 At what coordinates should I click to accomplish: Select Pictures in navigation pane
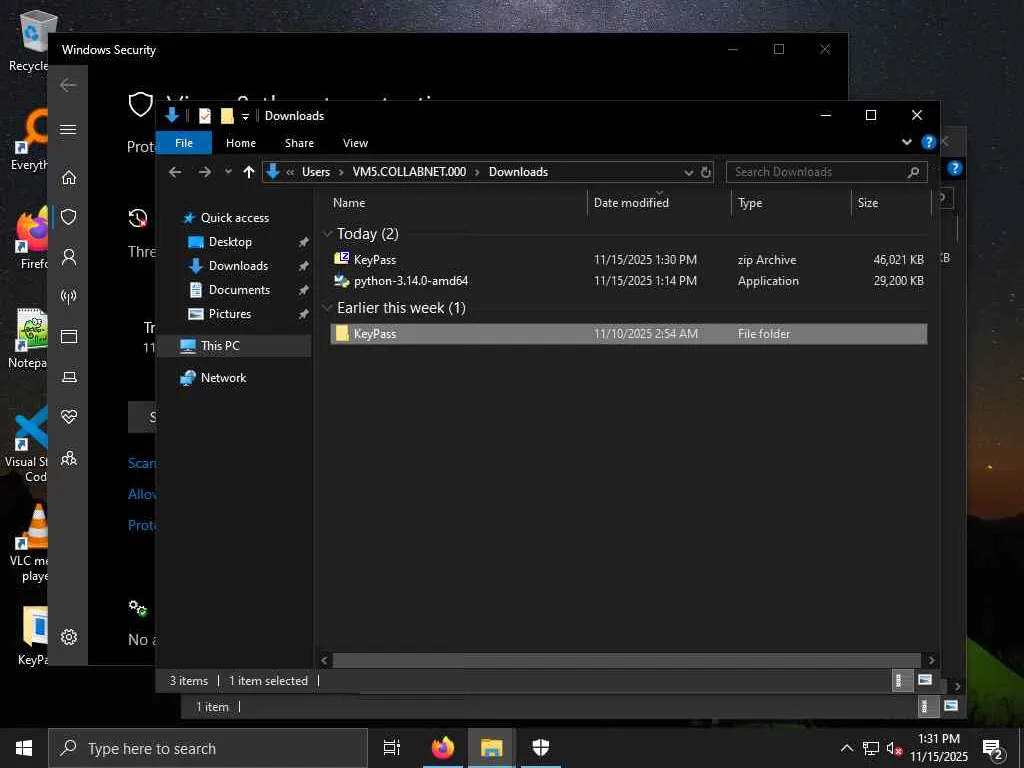(x=230, y=314)
